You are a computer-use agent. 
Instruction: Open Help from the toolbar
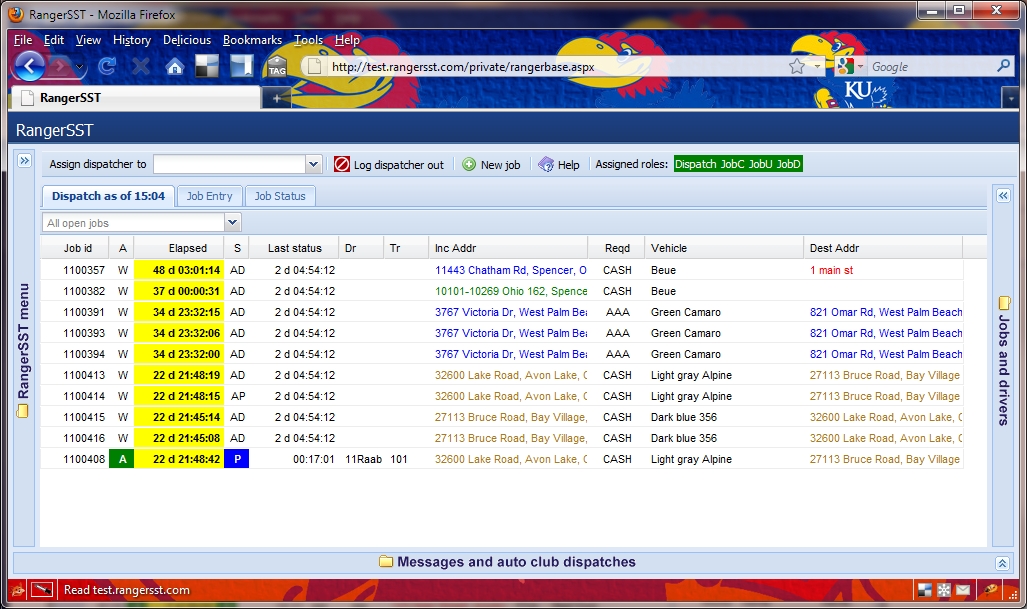(x=546, y=165)
